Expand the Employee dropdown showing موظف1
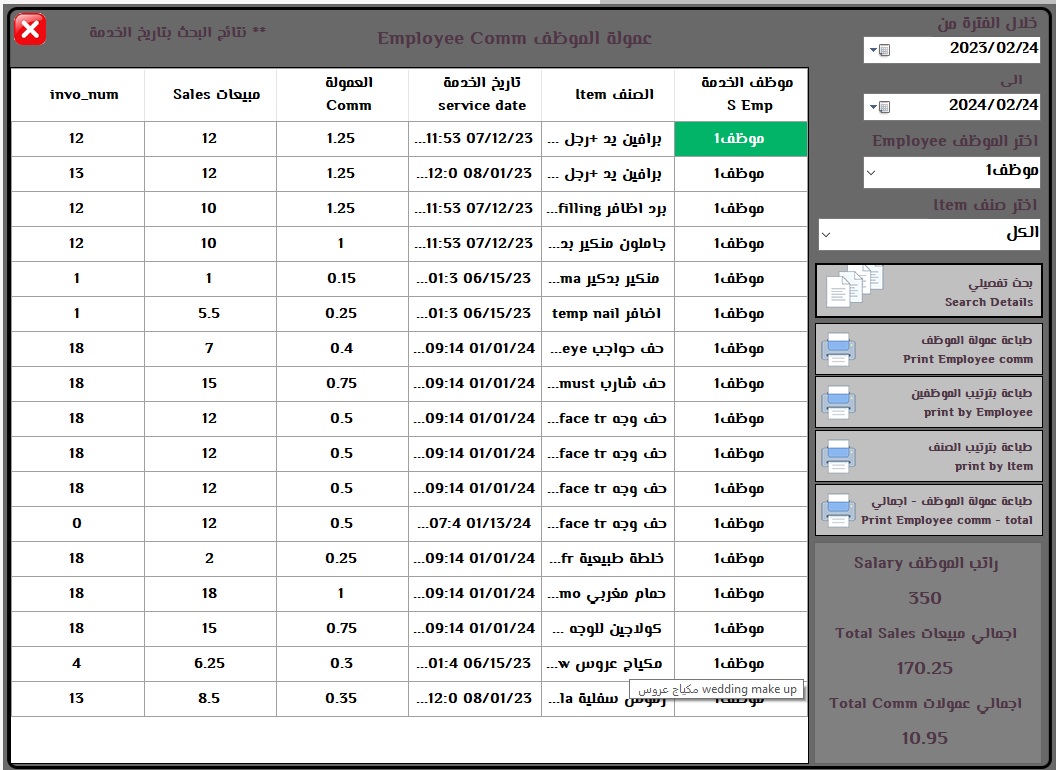Viewport: 1056px width, 770px height. pos(871,172)
